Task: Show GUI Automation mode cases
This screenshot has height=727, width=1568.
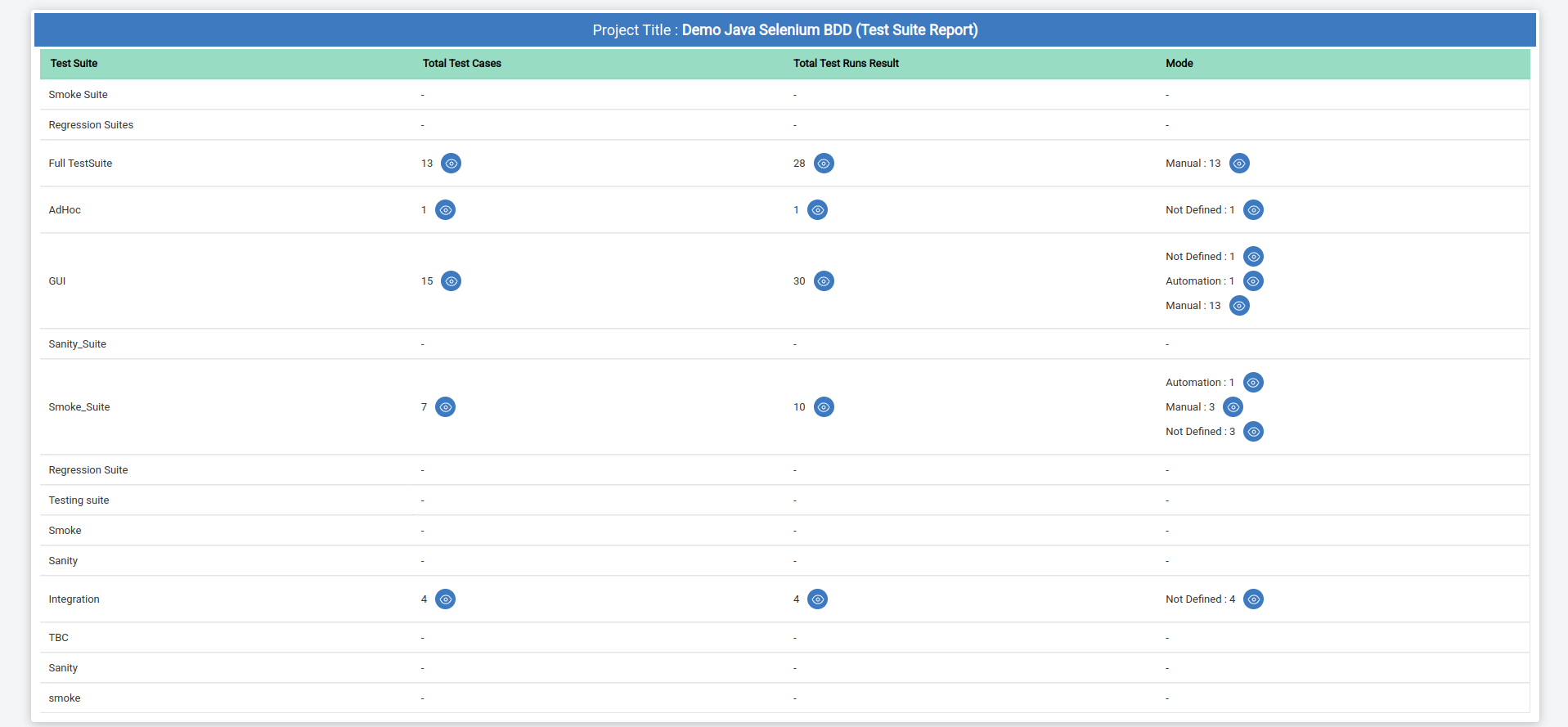Action: point(1253,281)
